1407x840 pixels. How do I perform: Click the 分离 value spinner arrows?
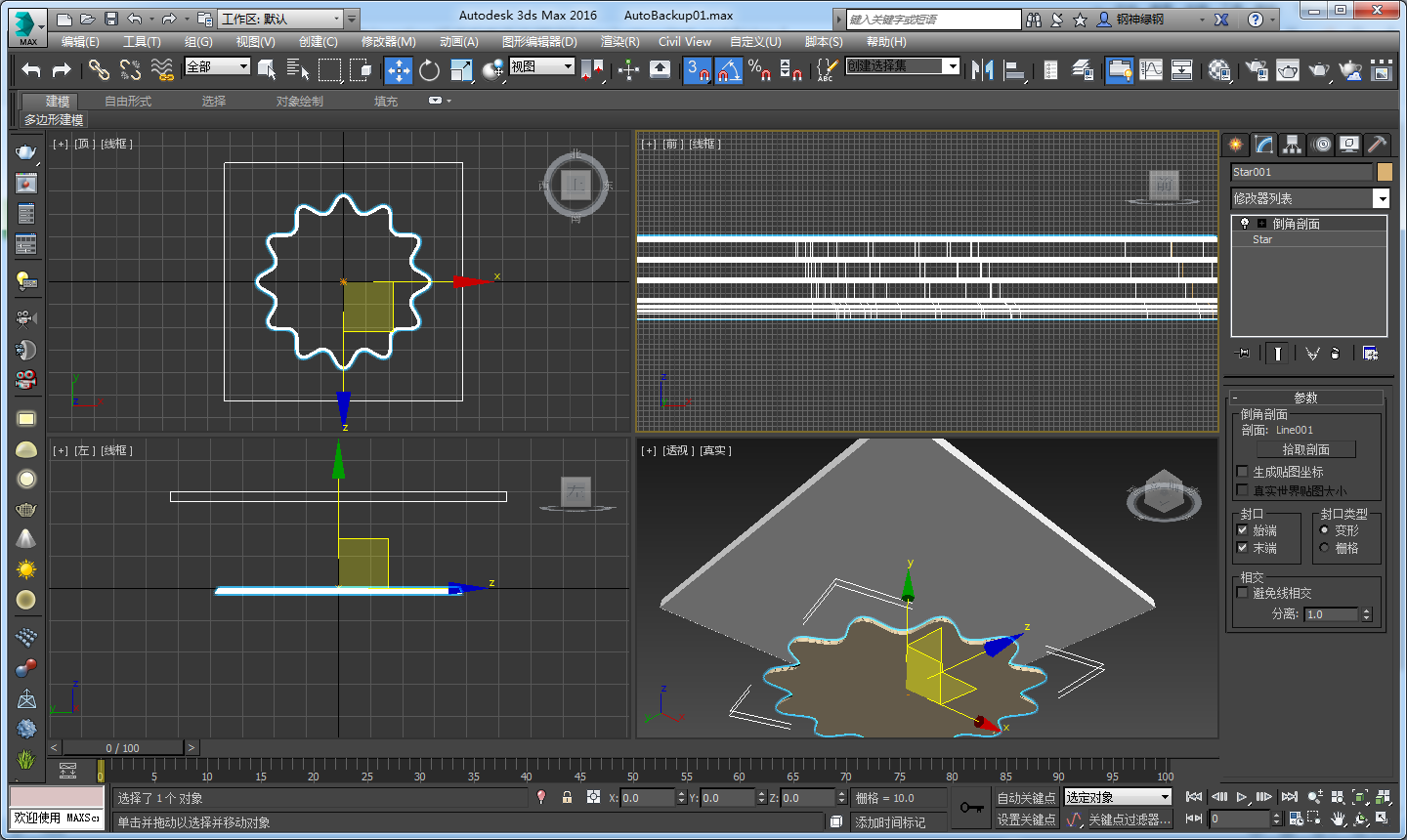click(1367, 614)
